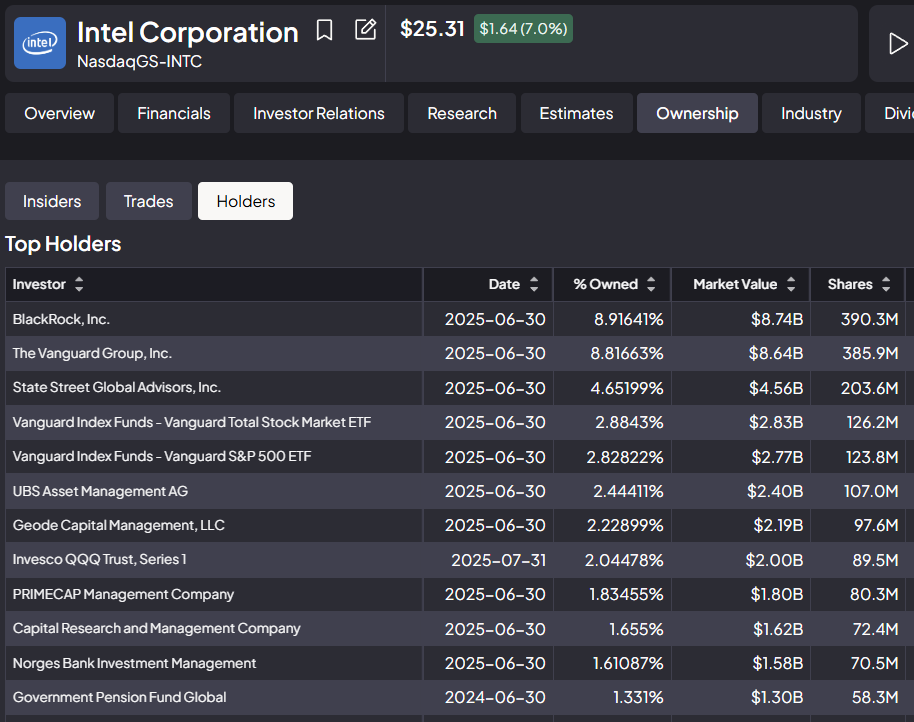Click BlackRock's 8.91641% owned value
The height and width of the screenshot is (722, 914).
(628, 319)
